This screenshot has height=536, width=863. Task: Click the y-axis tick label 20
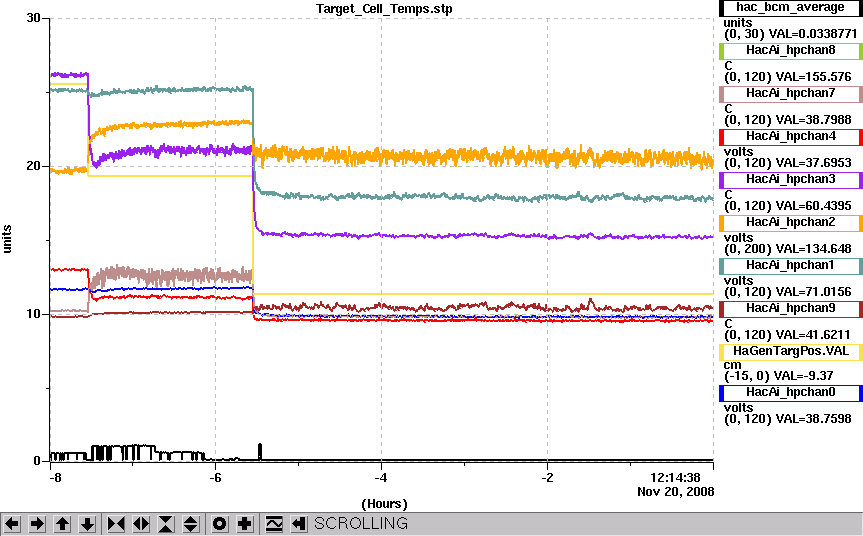34,166
